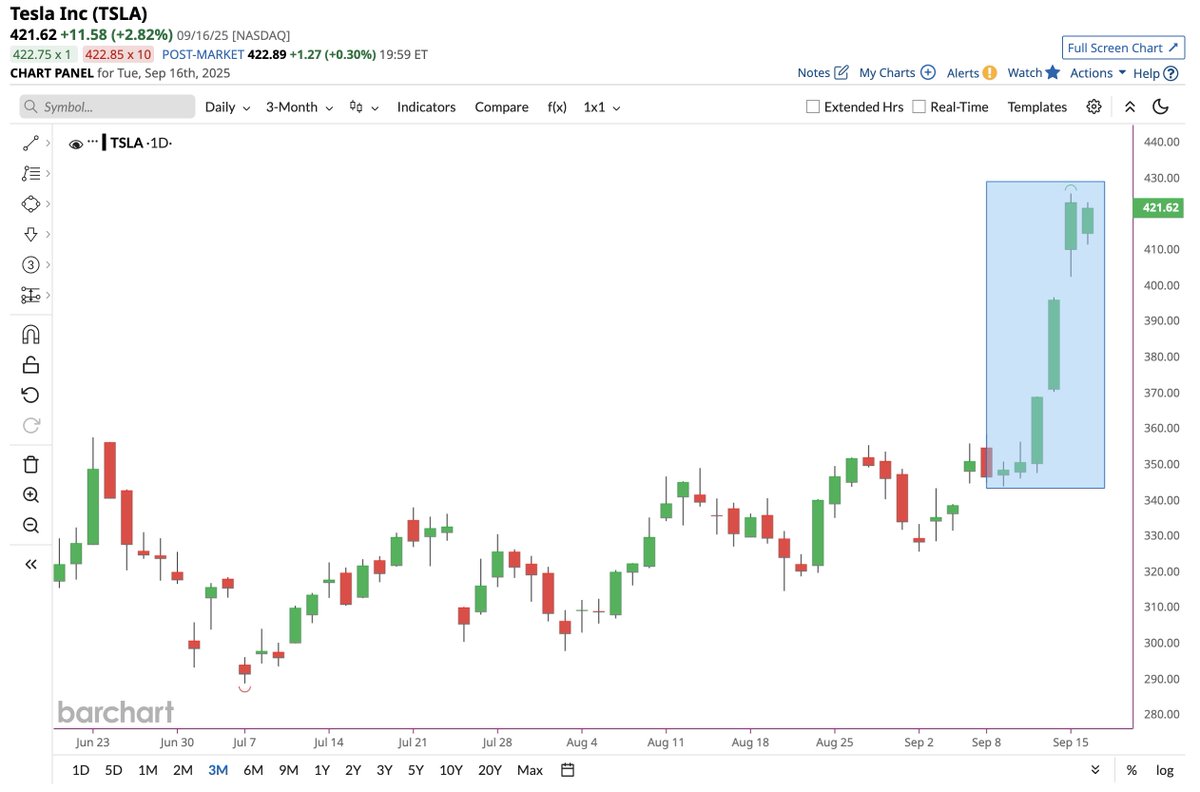This screenshot has width=1200, height=792.
Task: Click the double chevron collapse toolbar icon
Action: coord(1130,107)
